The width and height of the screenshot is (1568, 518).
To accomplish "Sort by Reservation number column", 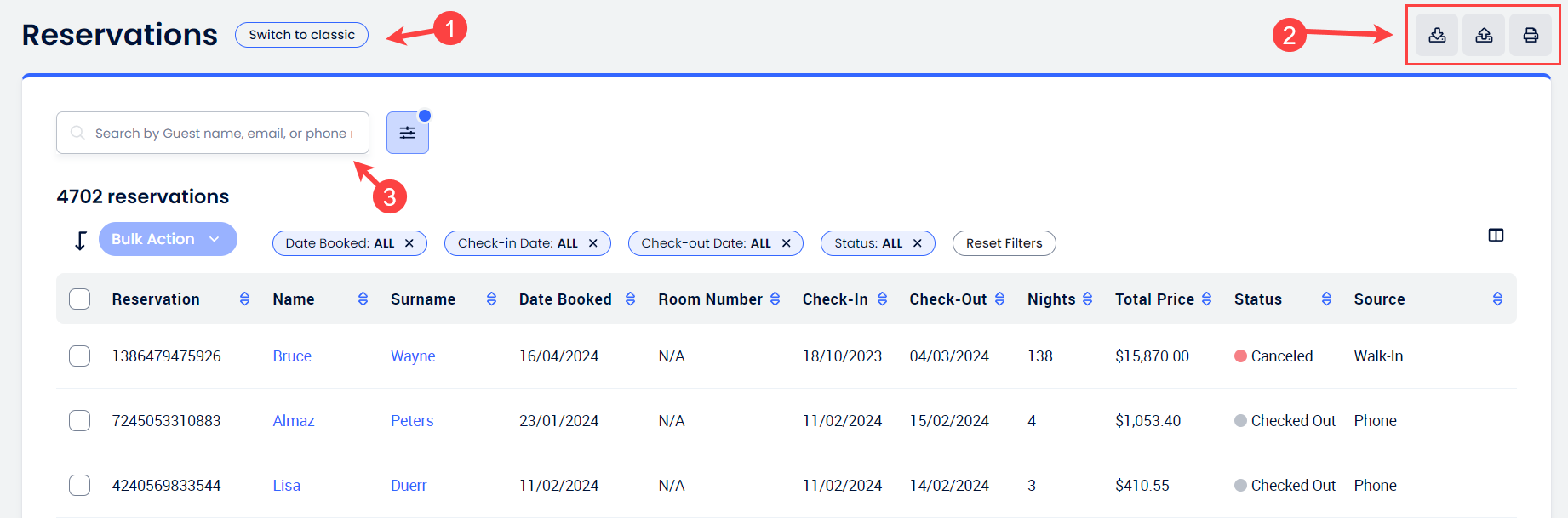I will point(244,299).
